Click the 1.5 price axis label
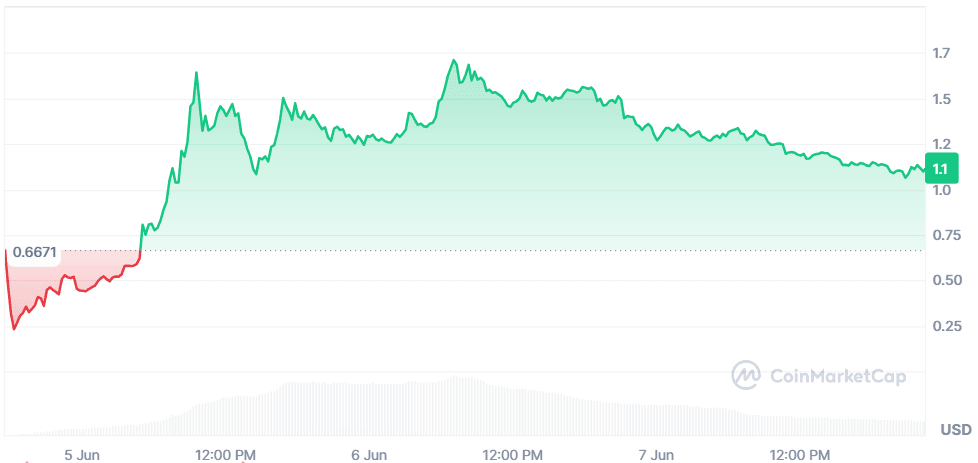Screen dimensions: 978x463 941,99
